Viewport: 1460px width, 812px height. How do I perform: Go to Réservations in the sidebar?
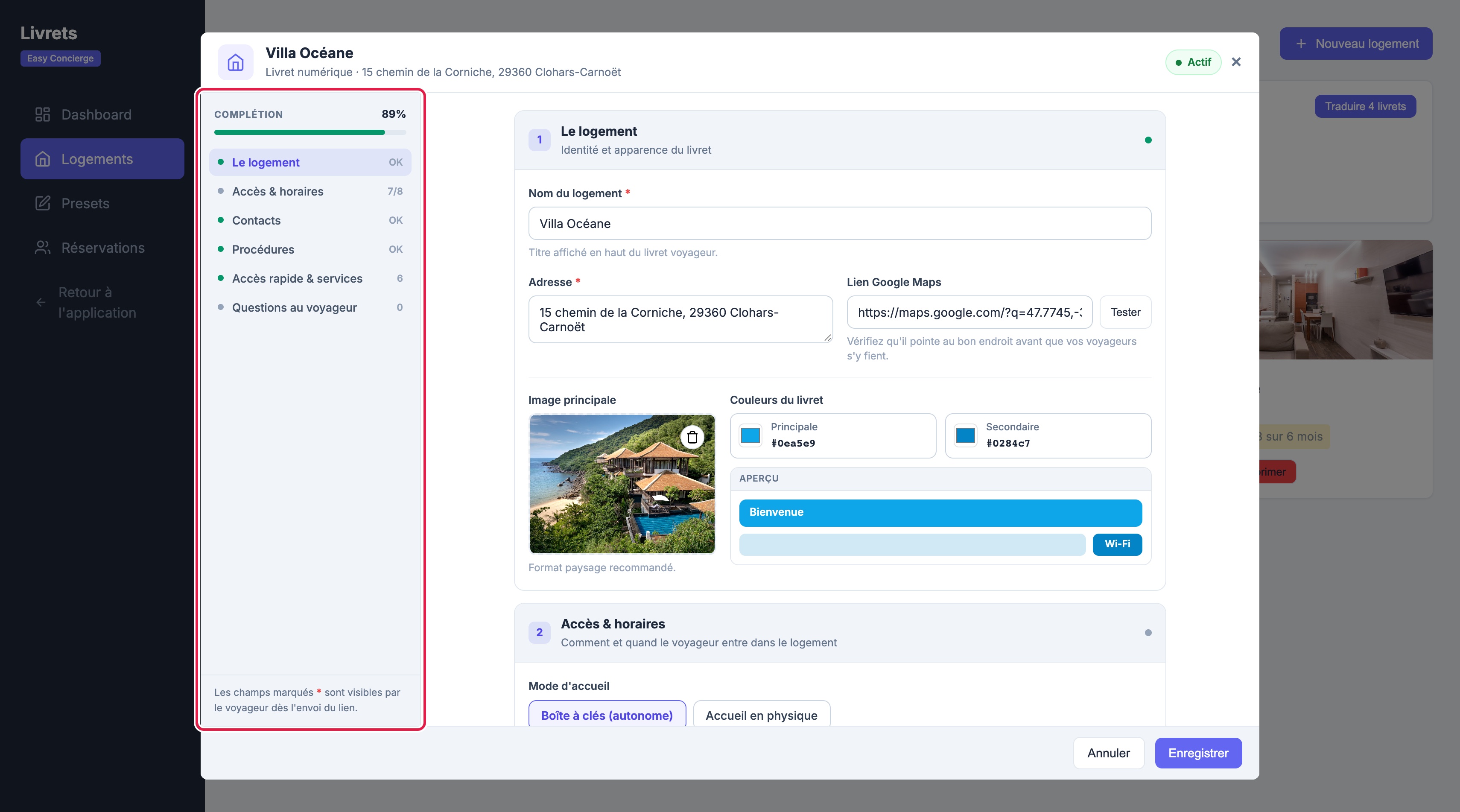click(102, 248)
